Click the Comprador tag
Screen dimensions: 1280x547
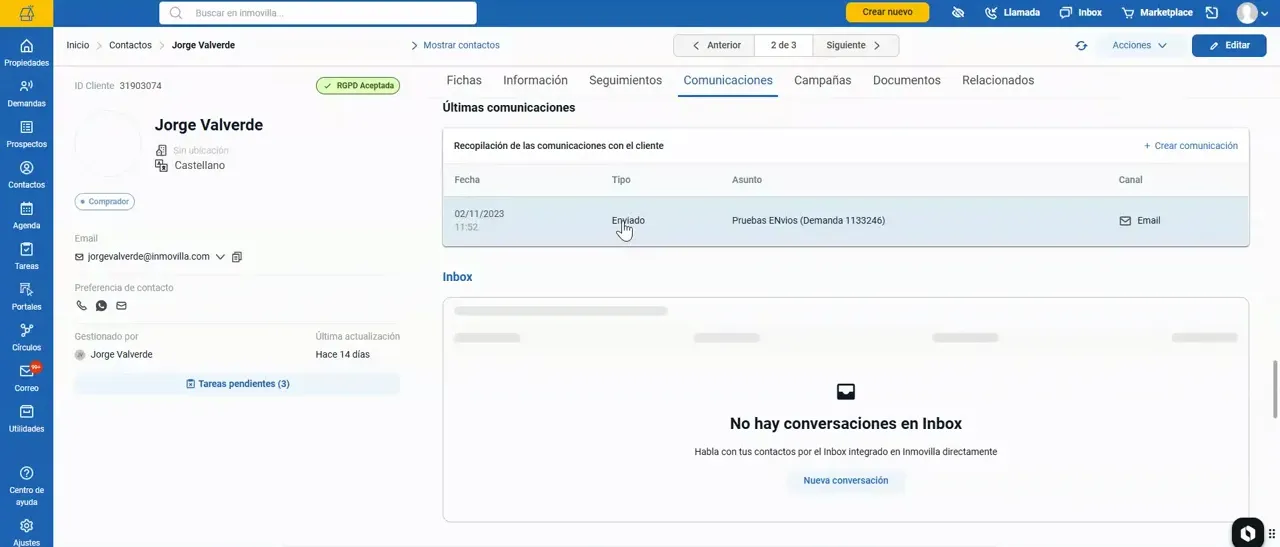tap(105, 202)
